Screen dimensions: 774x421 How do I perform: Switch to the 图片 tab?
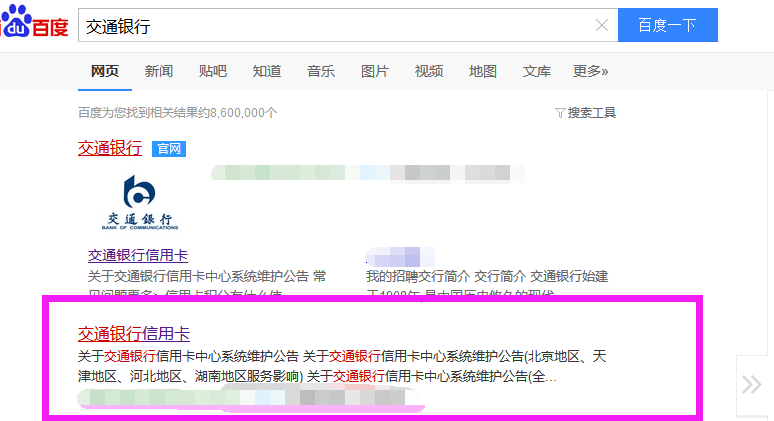[x=375, y=72]
